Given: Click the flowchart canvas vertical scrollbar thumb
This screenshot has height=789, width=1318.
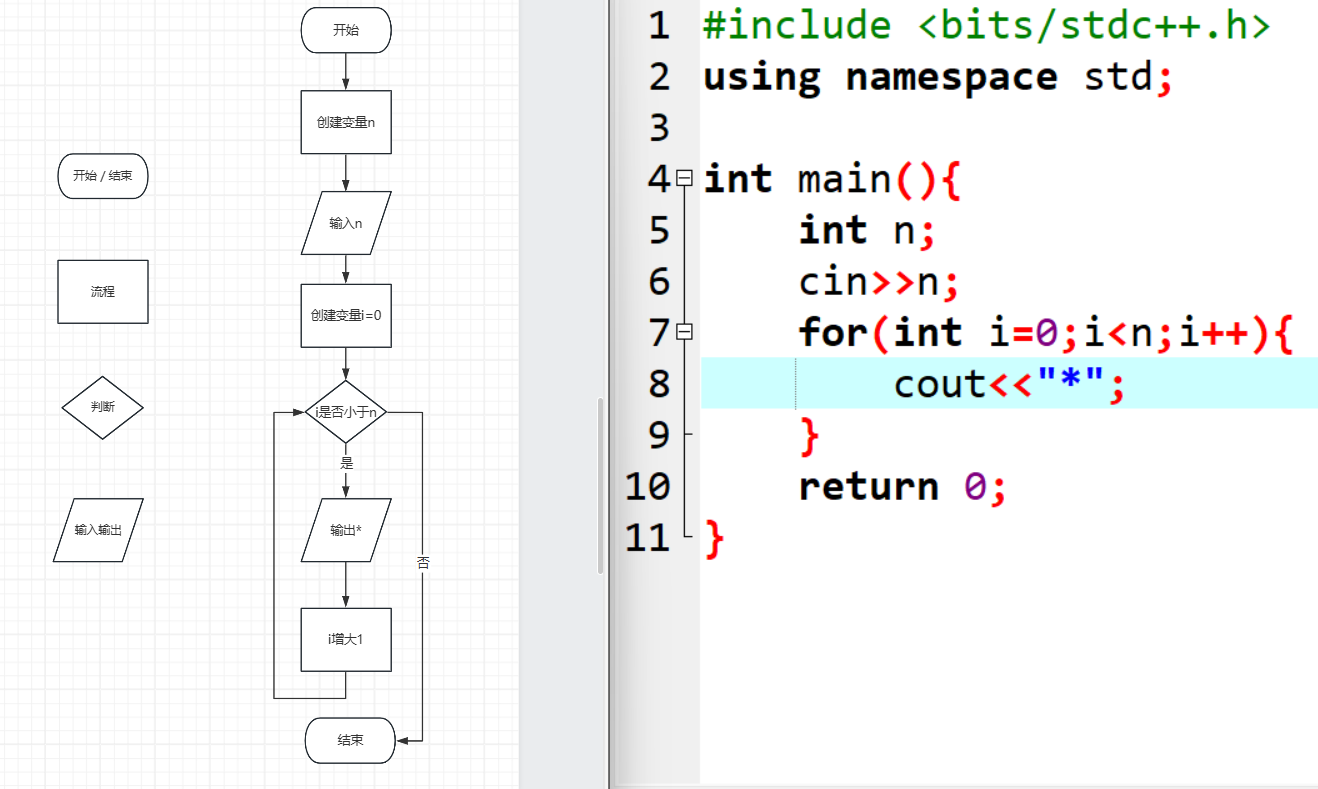Looking at the screenshot, I should pos(600,485).
